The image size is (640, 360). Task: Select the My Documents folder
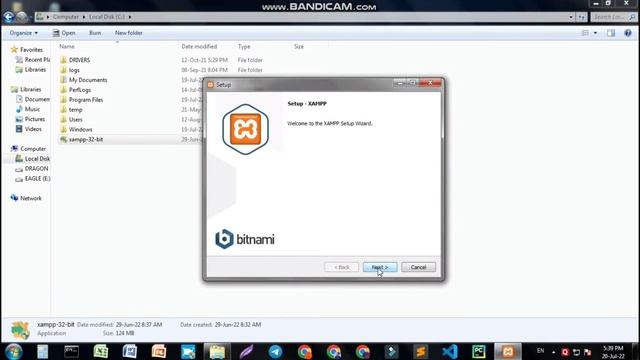88,80
